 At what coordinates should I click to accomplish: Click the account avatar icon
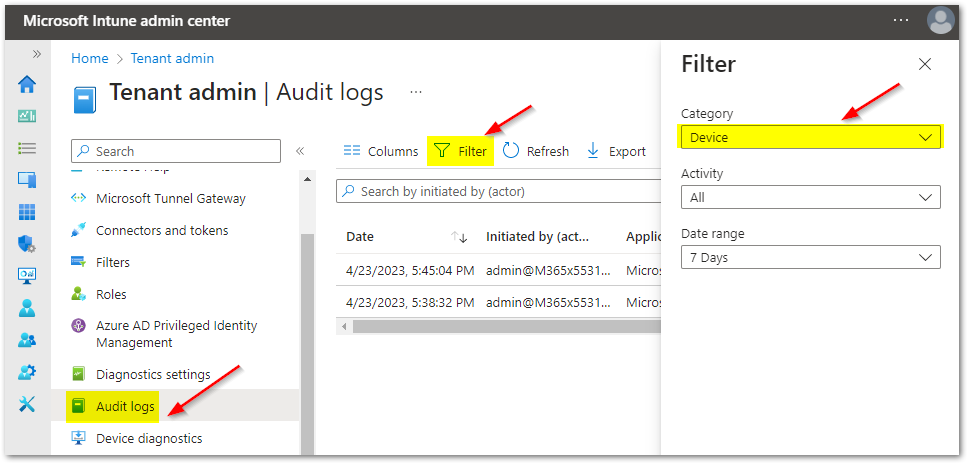pyautogui.click(x=941, y=21)
